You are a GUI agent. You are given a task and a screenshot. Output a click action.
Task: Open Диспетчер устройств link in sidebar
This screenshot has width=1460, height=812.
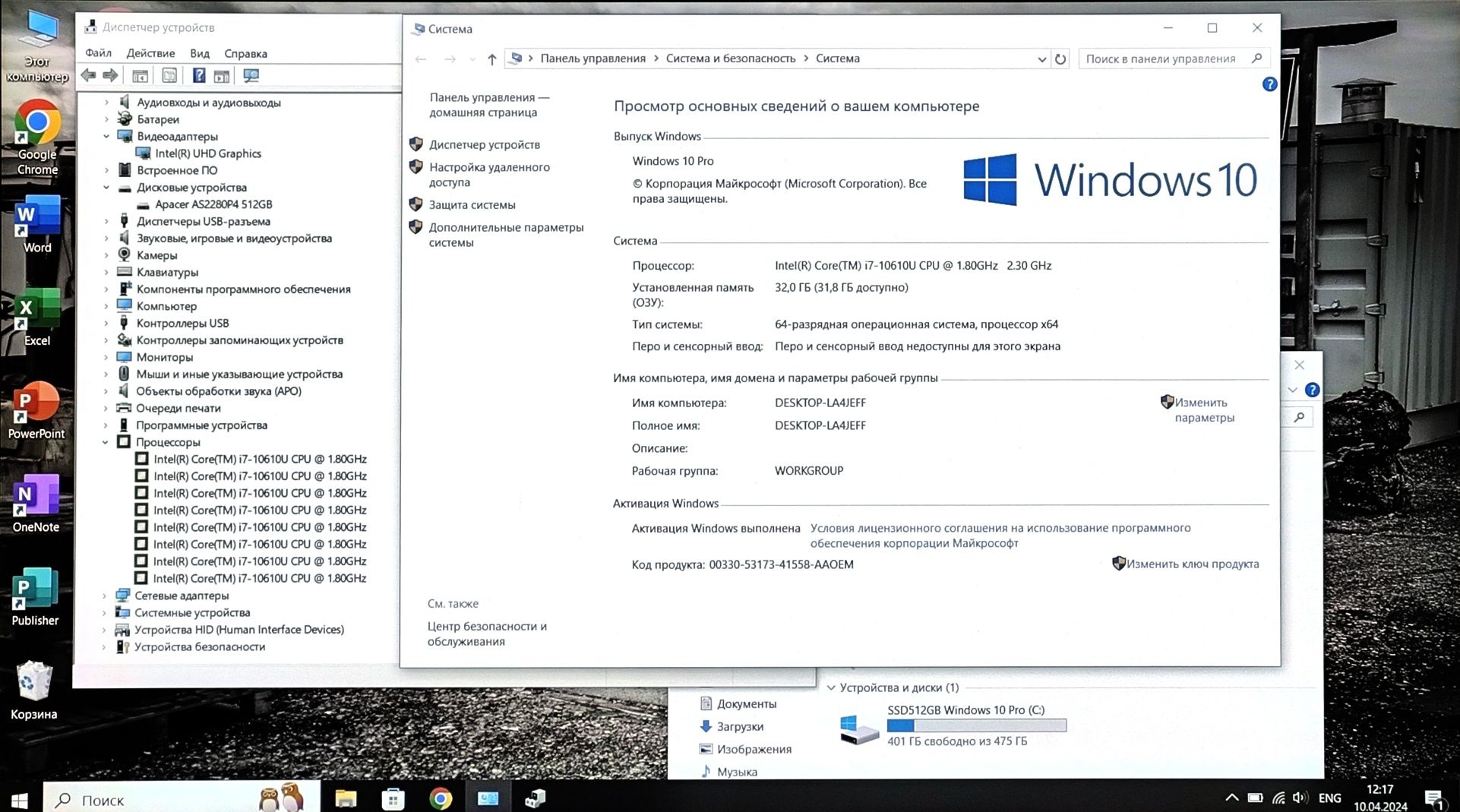click(x=485, y=144)
